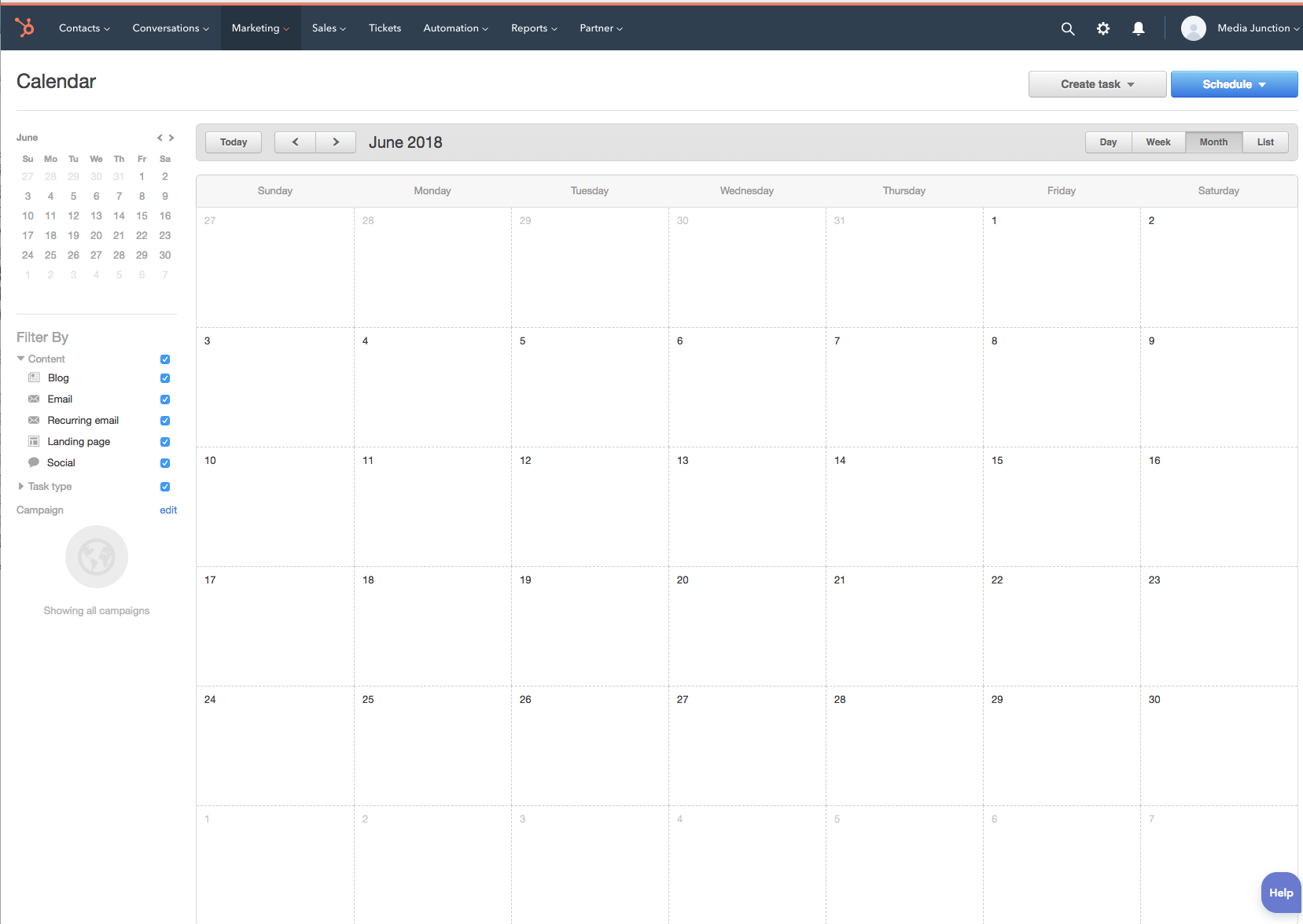The image size is (1303, 924).
Task: Click the June 22 cell in main calendar
Action: [x=1062, y=626]
